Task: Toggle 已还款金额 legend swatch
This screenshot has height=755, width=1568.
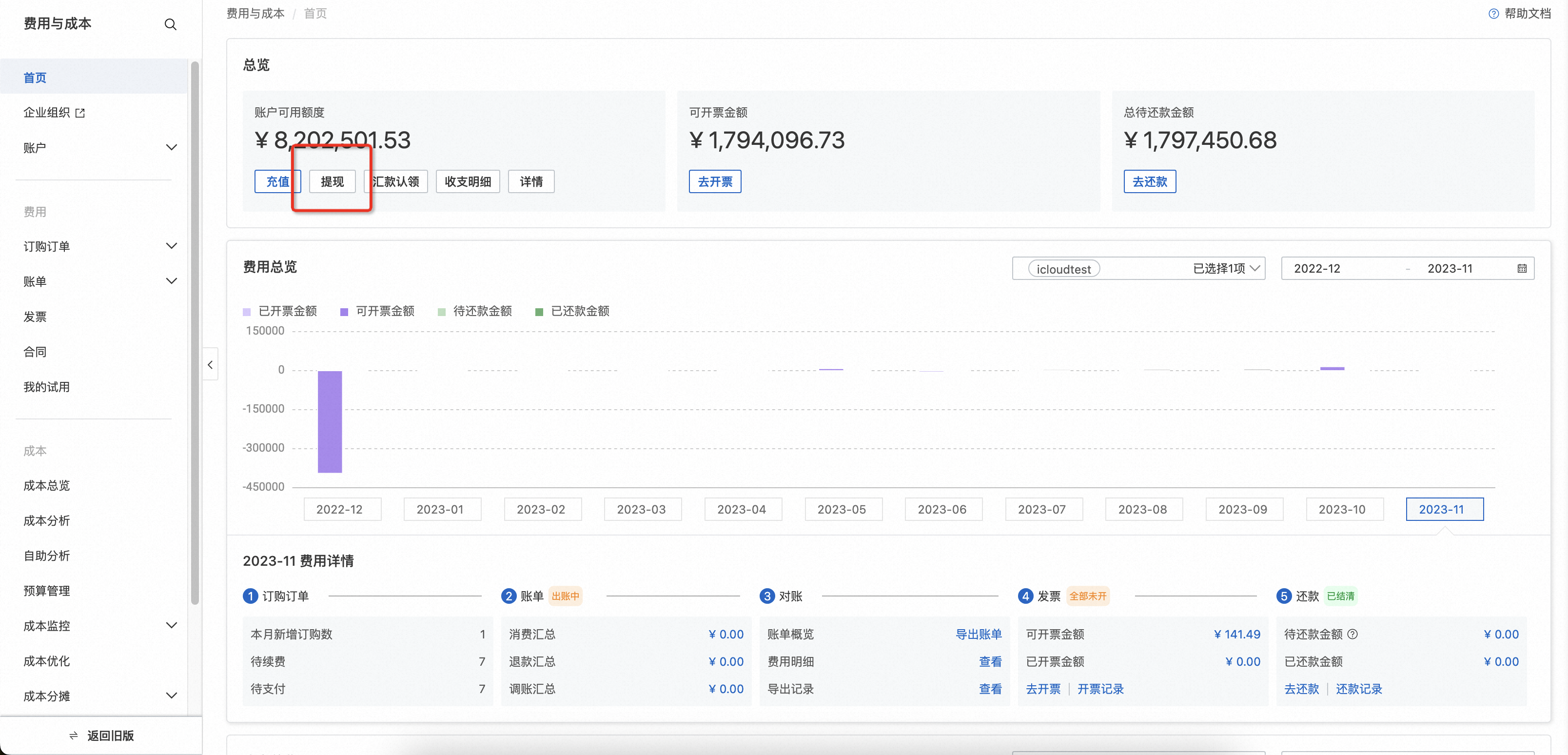Action: (539, 312)
